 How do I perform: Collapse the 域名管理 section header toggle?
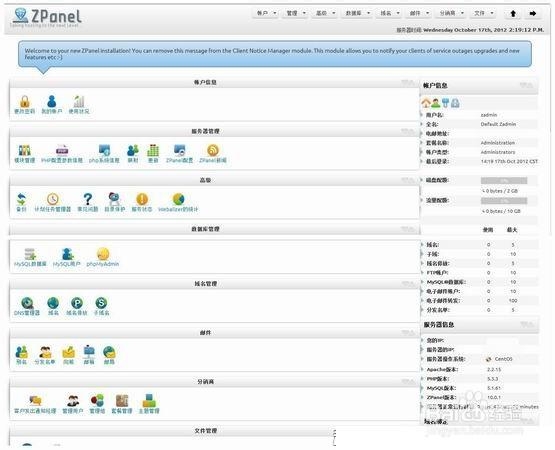coord(407,284)
